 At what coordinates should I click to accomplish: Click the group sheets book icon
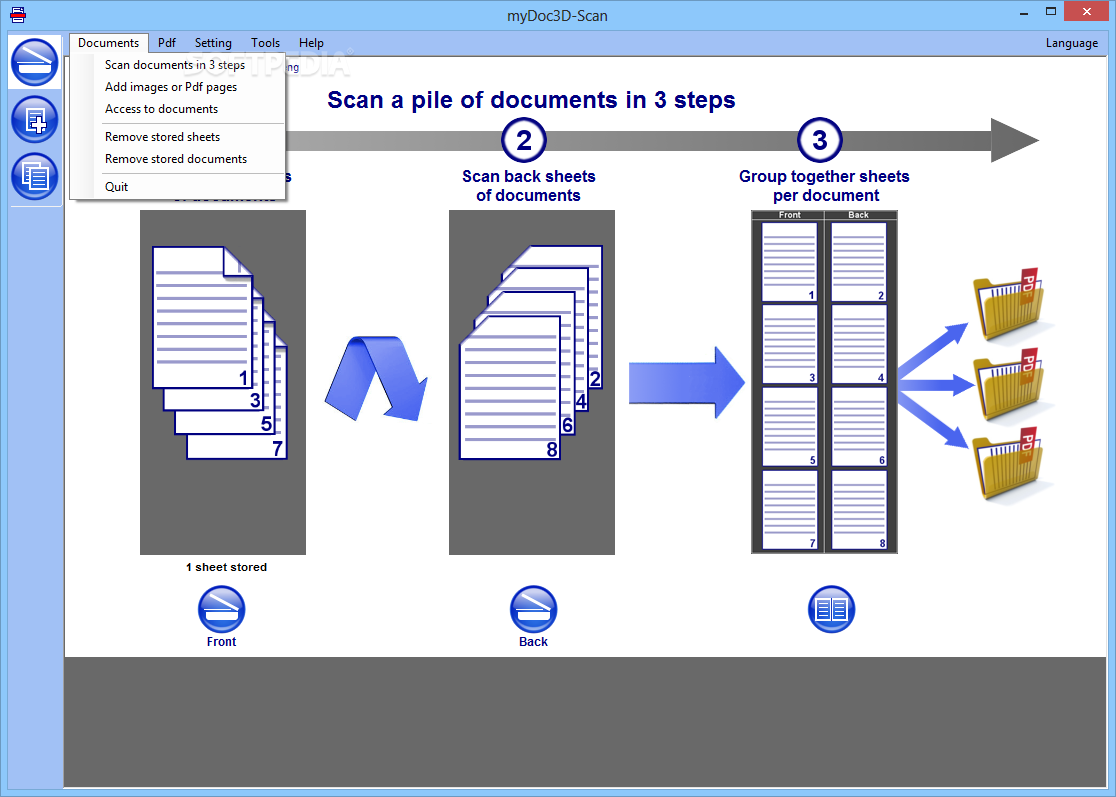pyautogui.click(x=831, y=610)
